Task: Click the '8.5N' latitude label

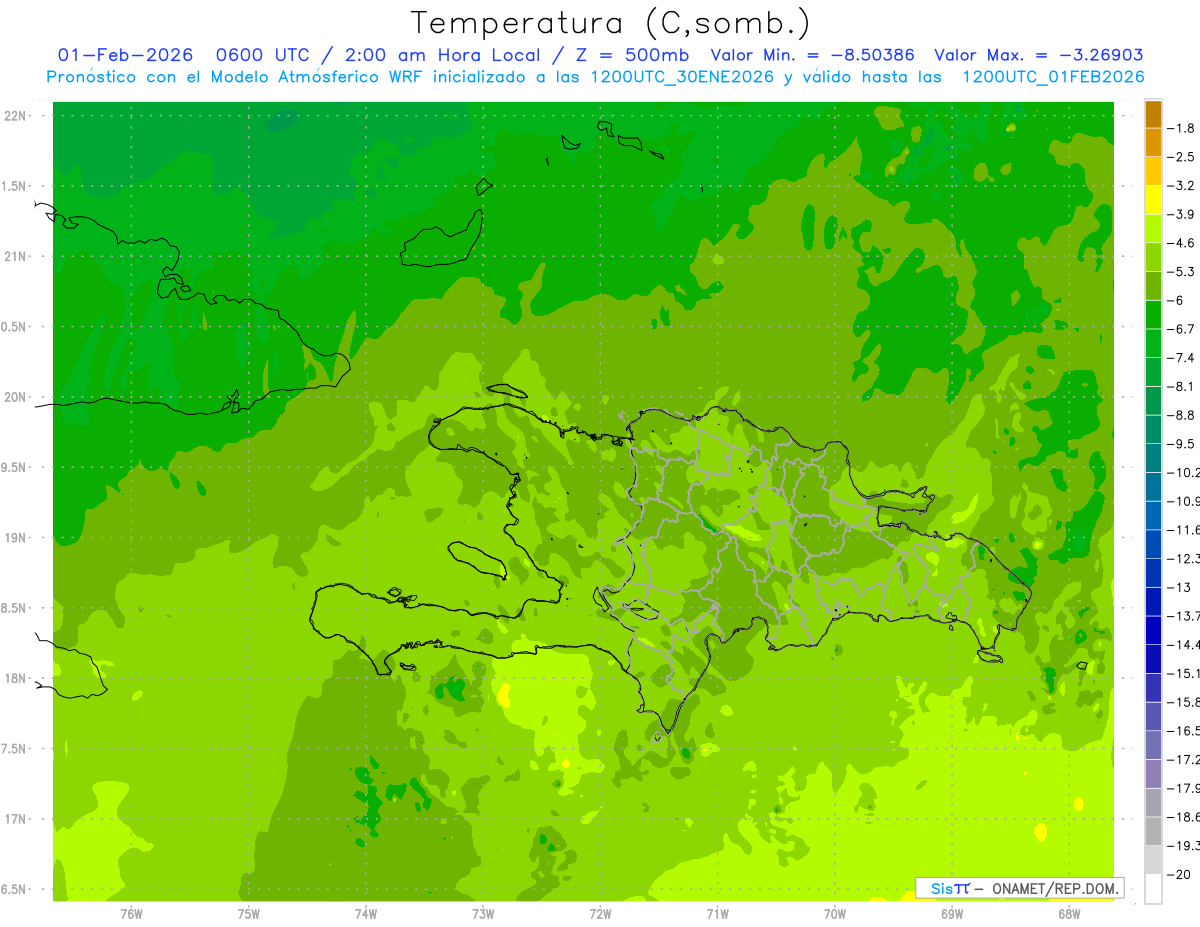Action: 13,608
